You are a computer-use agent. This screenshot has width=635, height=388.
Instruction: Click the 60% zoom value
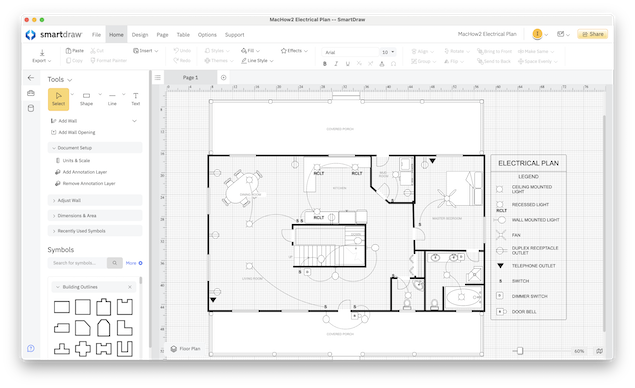click(579, 351)
